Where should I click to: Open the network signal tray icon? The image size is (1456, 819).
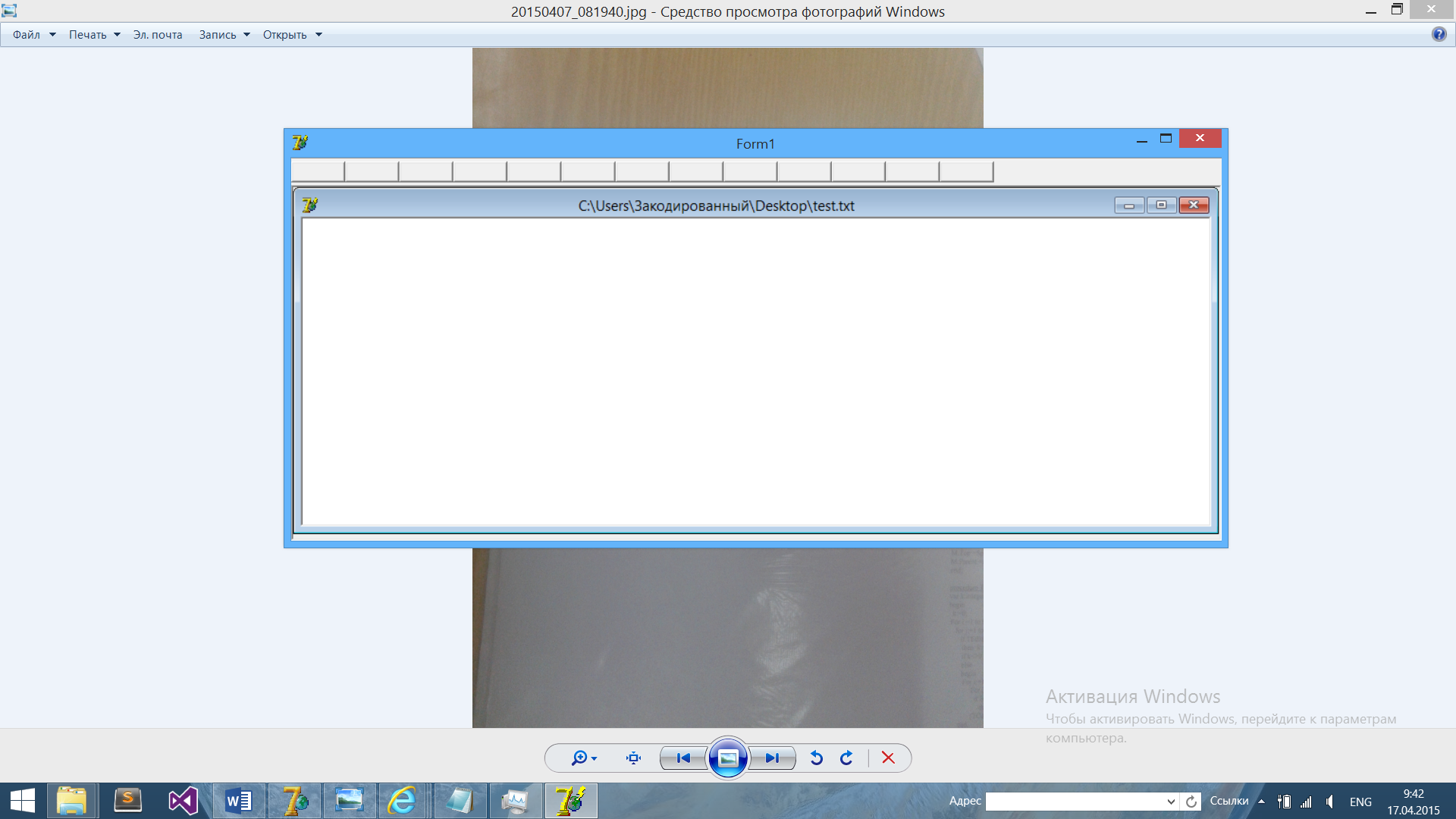point(1307,802)
